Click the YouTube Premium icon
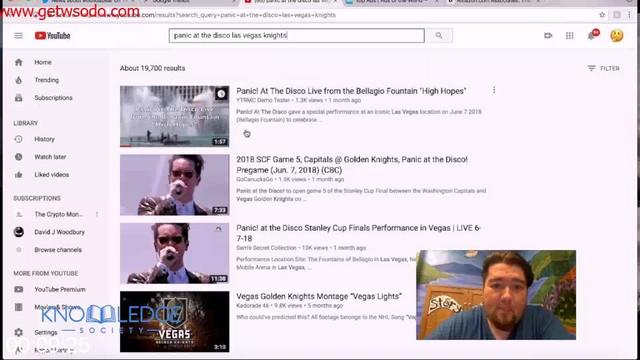 [19, 289]
